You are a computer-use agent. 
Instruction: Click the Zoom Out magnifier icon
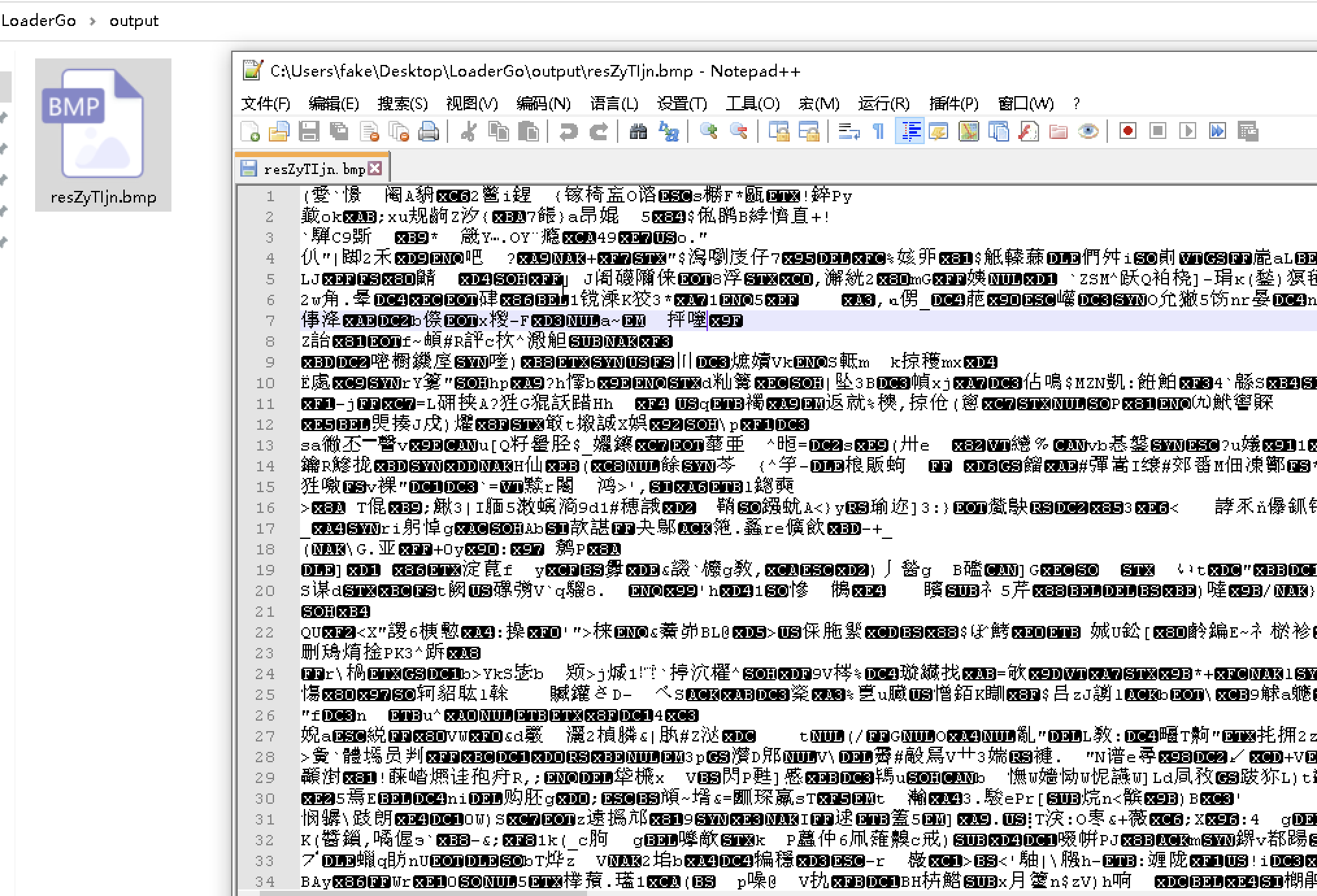click(x=738, y=132)
